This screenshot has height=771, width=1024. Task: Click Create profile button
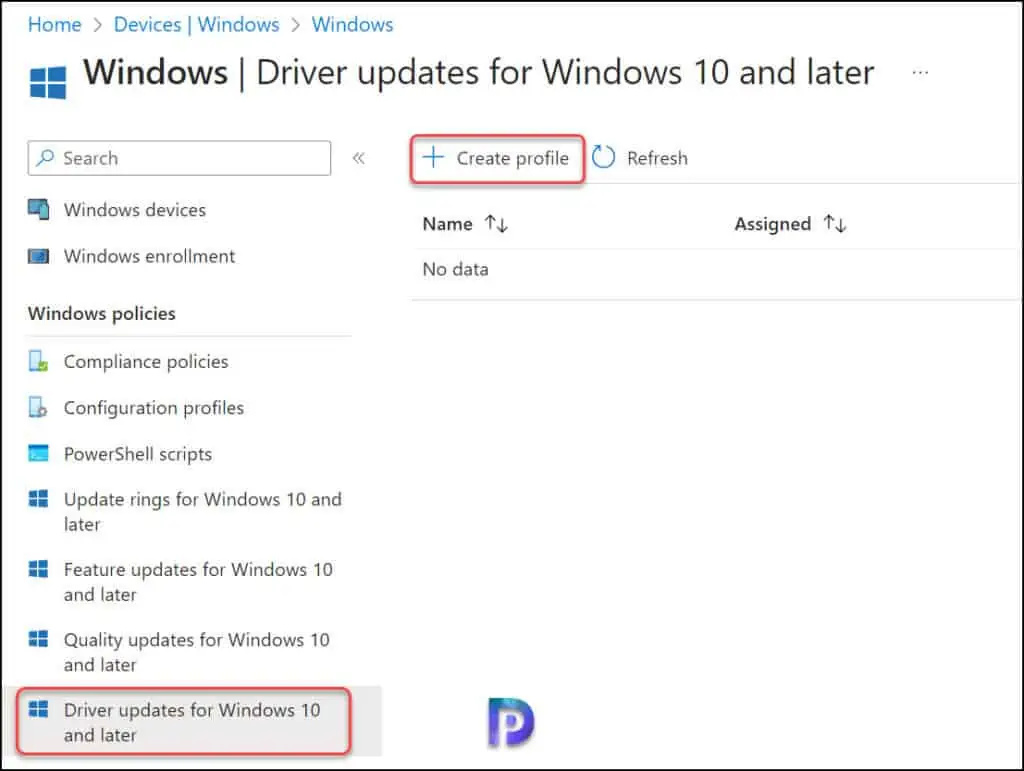497,159
